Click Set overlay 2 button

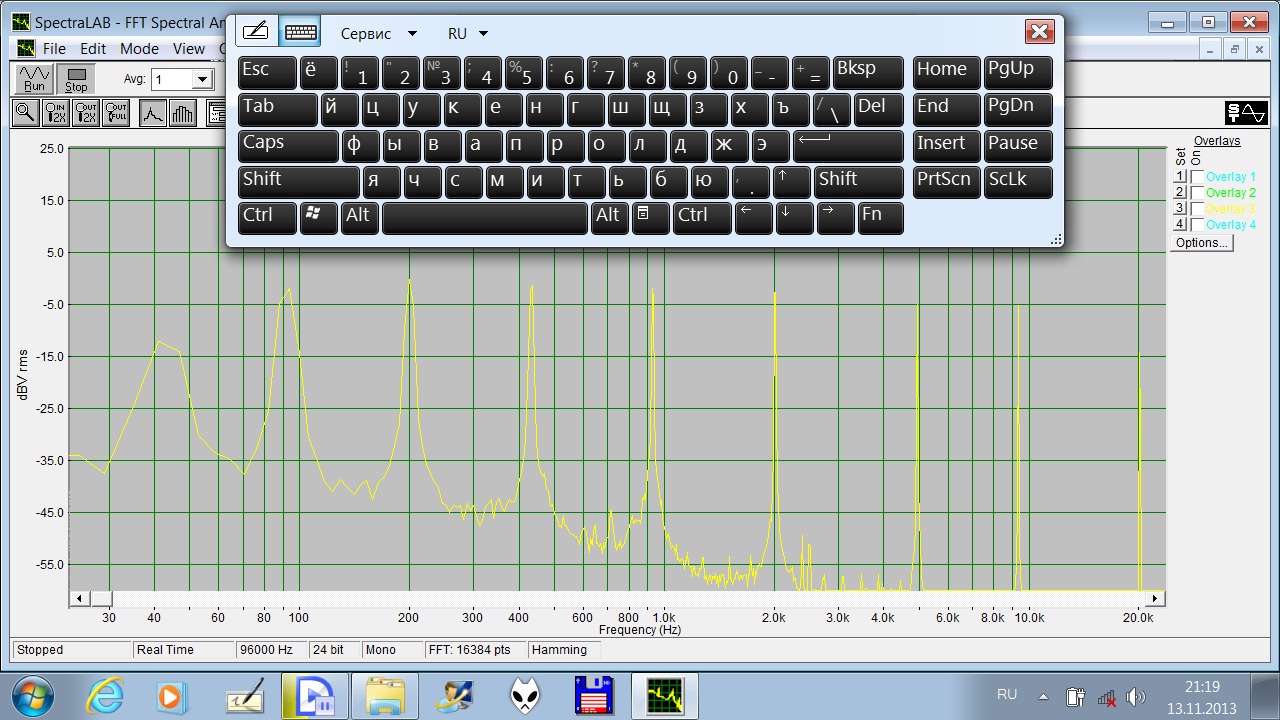click(1180, 193)
